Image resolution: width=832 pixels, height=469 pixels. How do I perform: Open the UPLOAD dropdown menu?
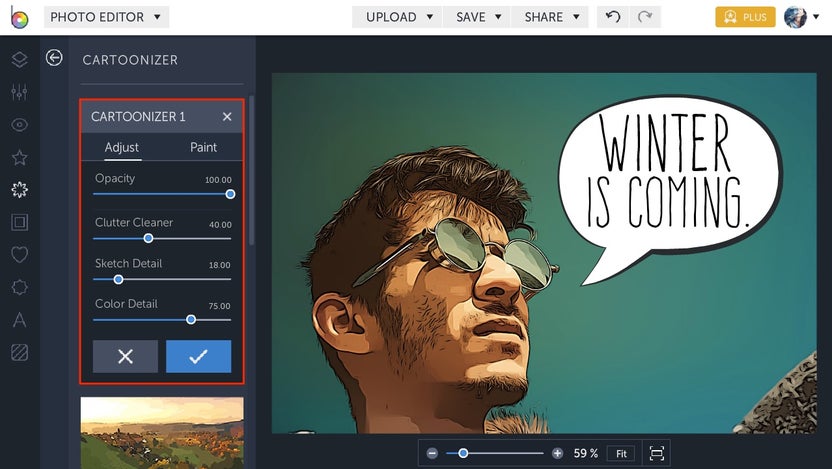click(397, 17)
